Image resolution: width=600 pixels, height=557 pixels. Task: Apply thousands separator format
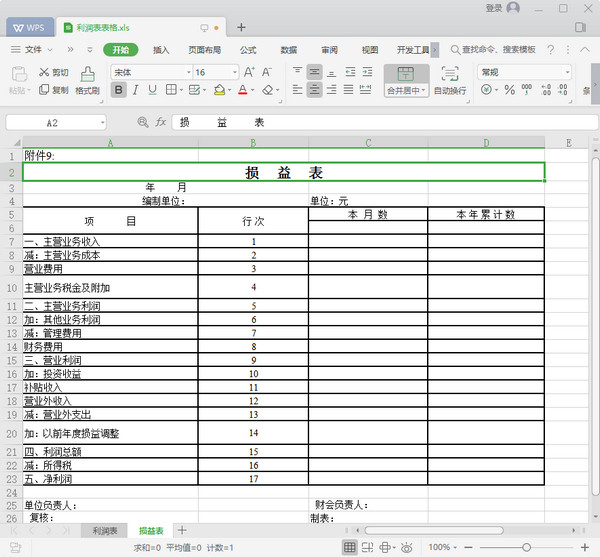[527, 90]
